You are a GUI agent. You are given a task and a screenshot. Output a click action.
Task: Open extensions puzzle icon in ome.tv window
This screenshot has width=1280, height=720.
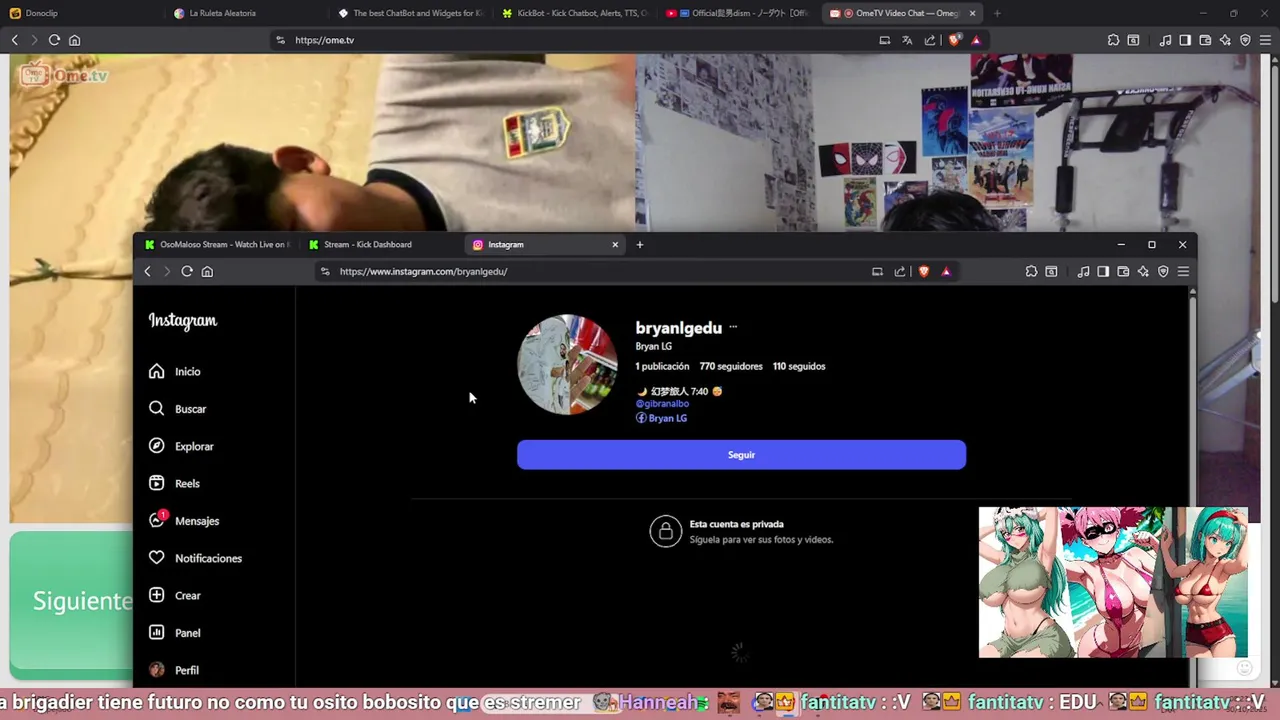1113,40
